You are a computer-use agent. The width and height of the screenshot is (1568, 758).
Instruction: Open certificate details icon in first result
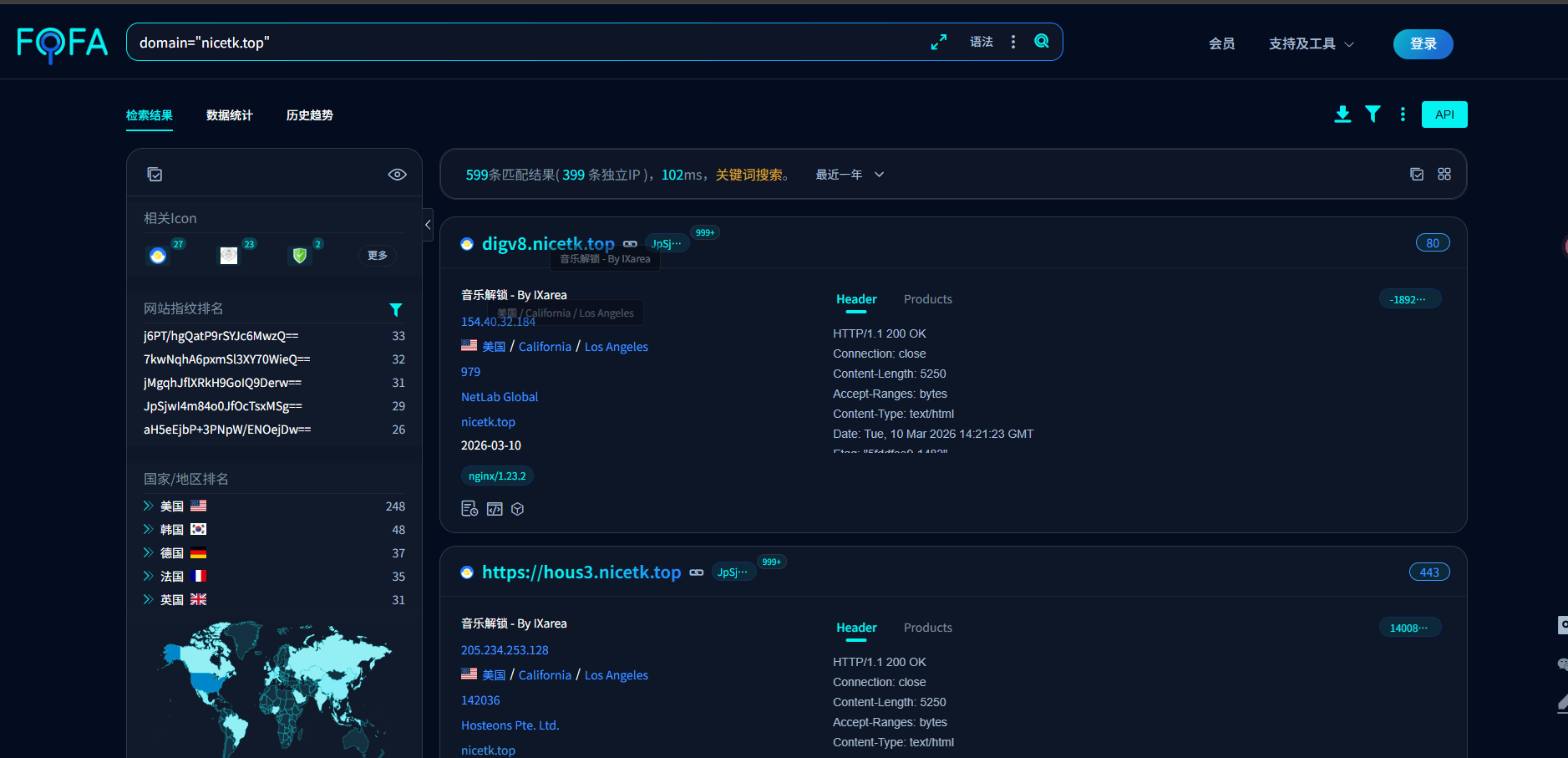[x=469, y=509]
